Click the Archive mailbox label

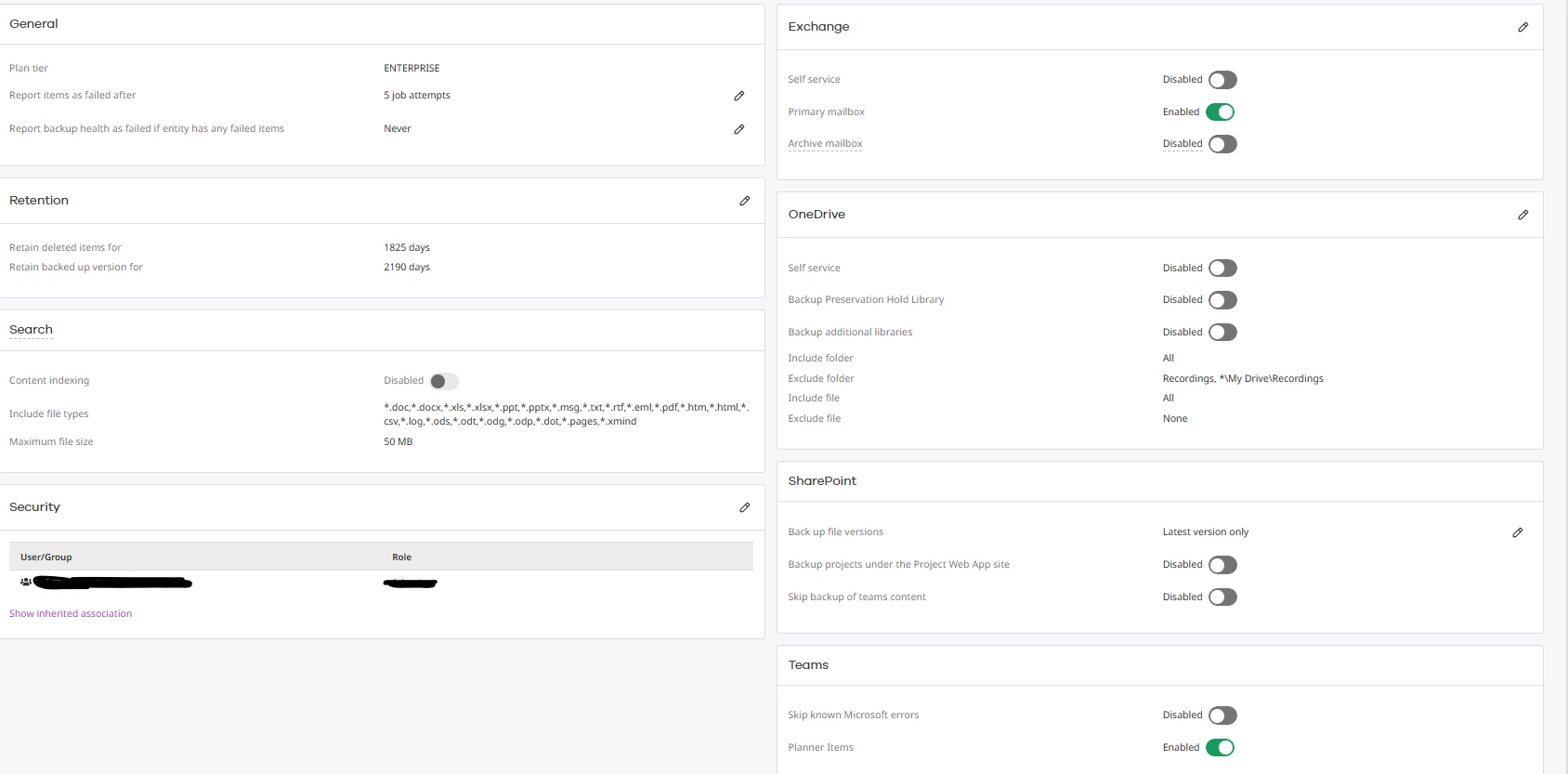(825, 144)
